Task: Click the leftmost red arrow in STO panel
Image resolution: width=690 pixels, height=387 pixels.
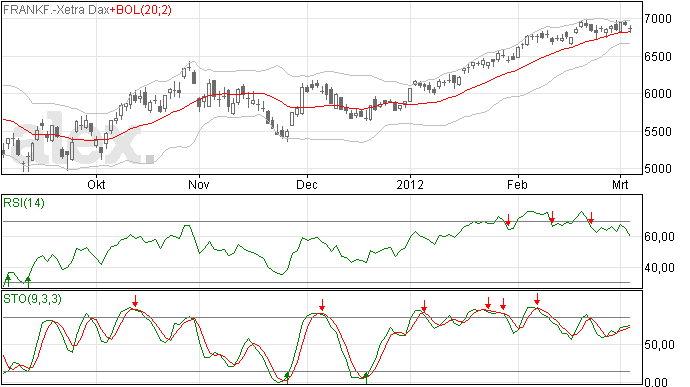Action: [136, 301]
